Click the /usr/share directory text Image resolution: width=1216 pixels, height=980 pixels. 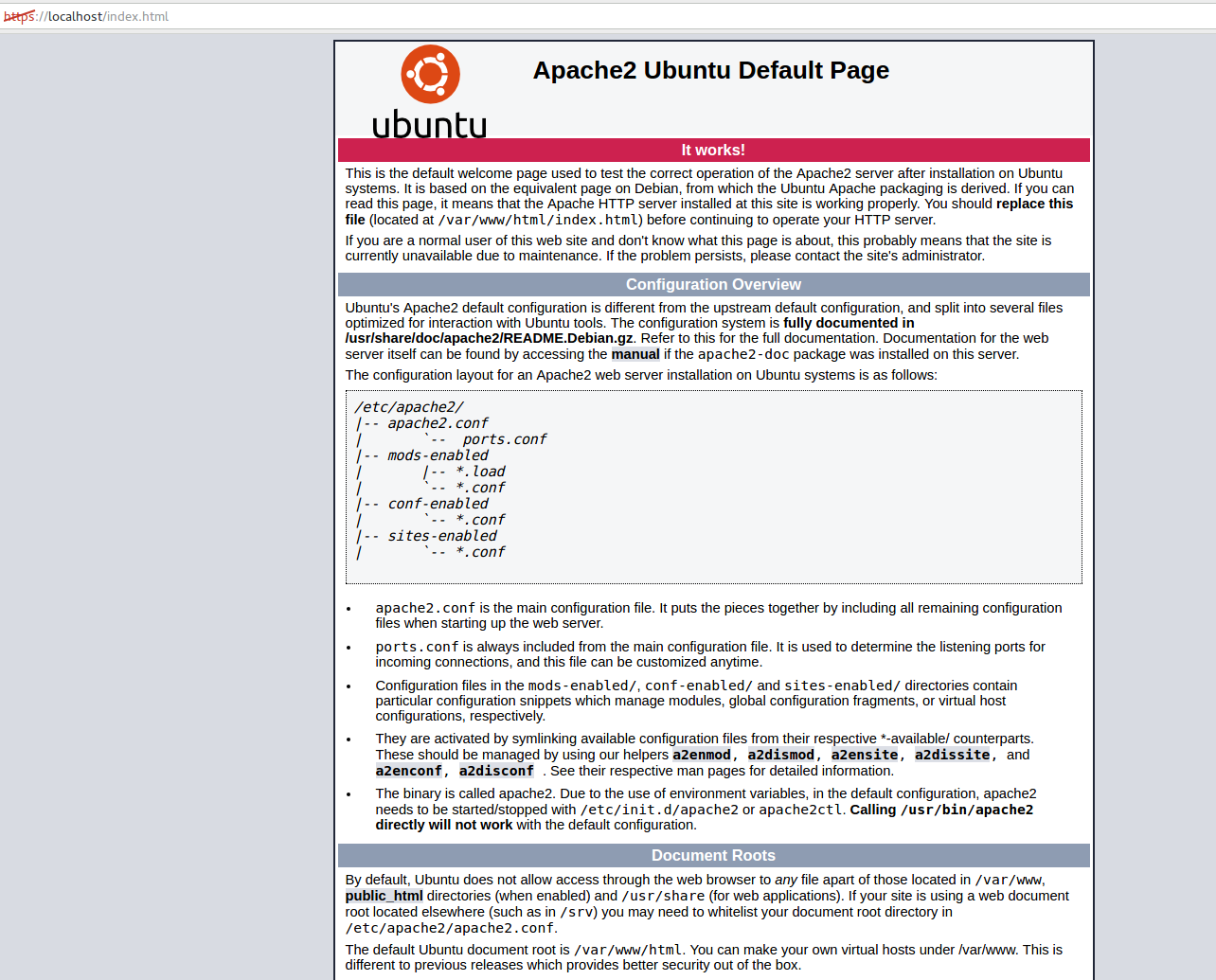(x=663, y=896)
